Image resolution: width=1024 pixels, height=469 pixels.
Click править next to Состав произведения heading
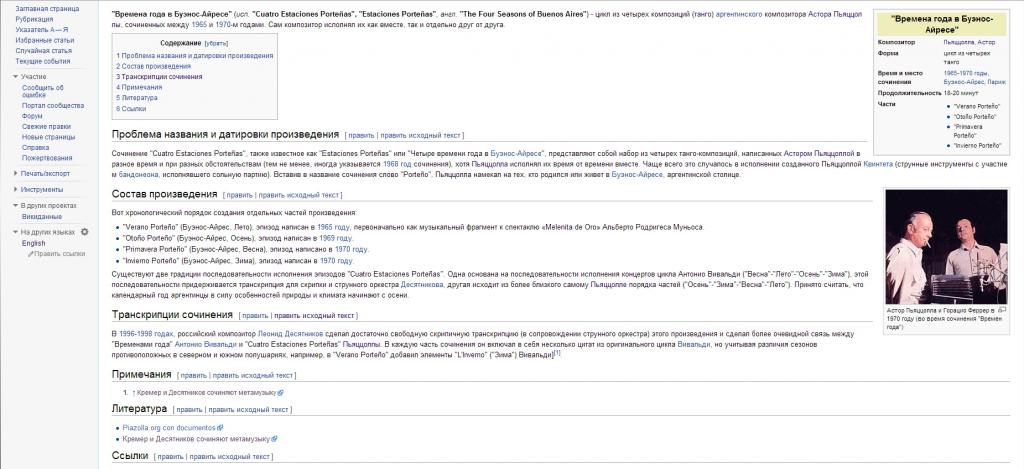[240, 195]
